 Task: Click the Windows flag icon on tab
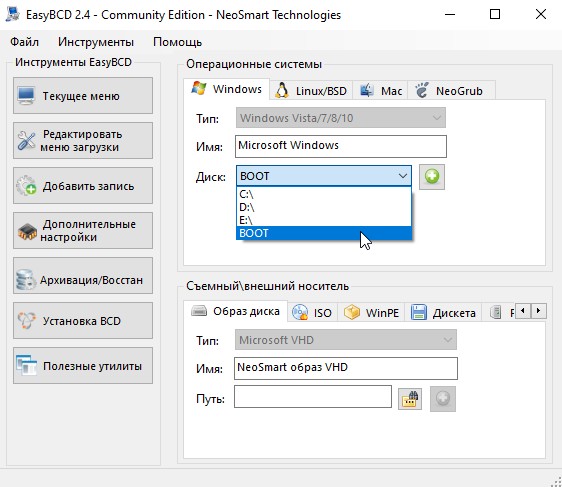click(199, 88)
